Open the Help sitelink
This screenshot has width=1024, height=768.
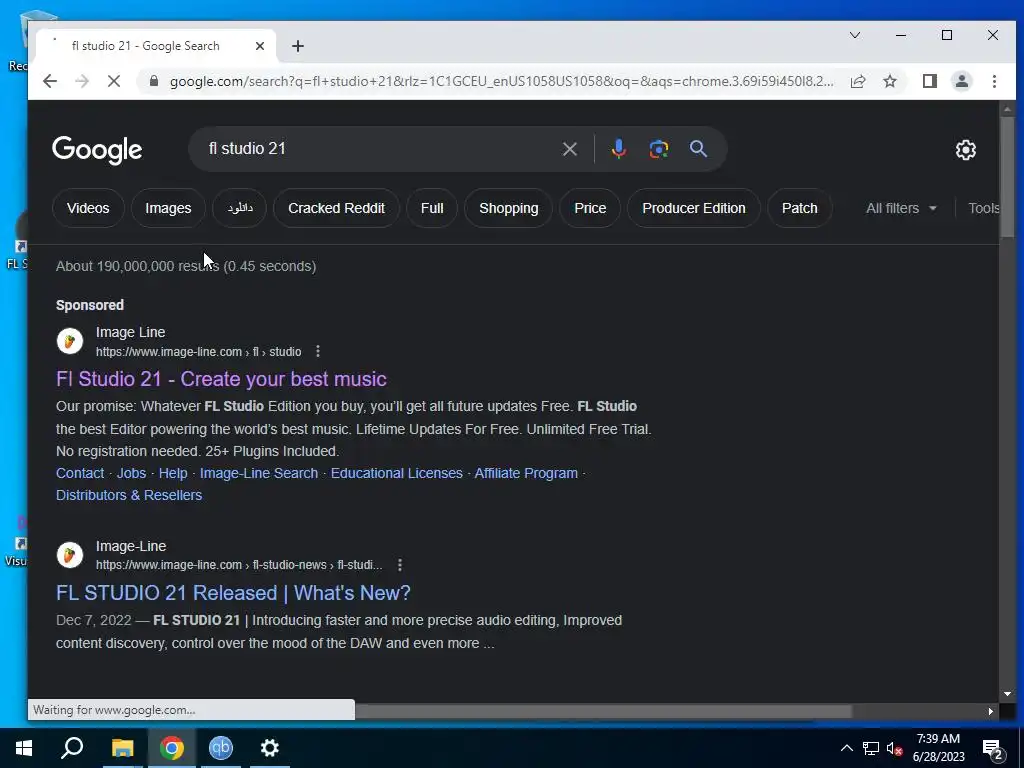(x=173, y=473)
